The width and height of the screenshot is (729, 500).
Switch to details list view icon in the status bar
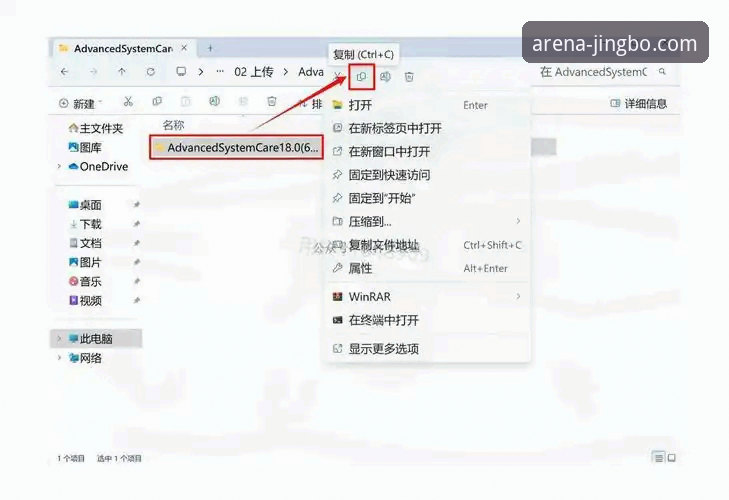coord(658,458)
